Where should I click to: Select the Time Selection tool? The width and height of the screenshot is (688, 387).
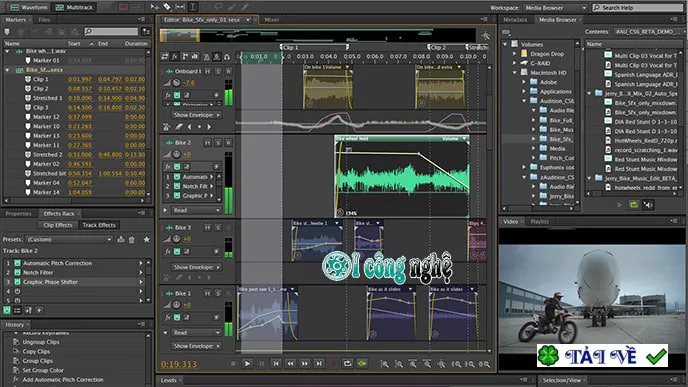click(192, 7)
